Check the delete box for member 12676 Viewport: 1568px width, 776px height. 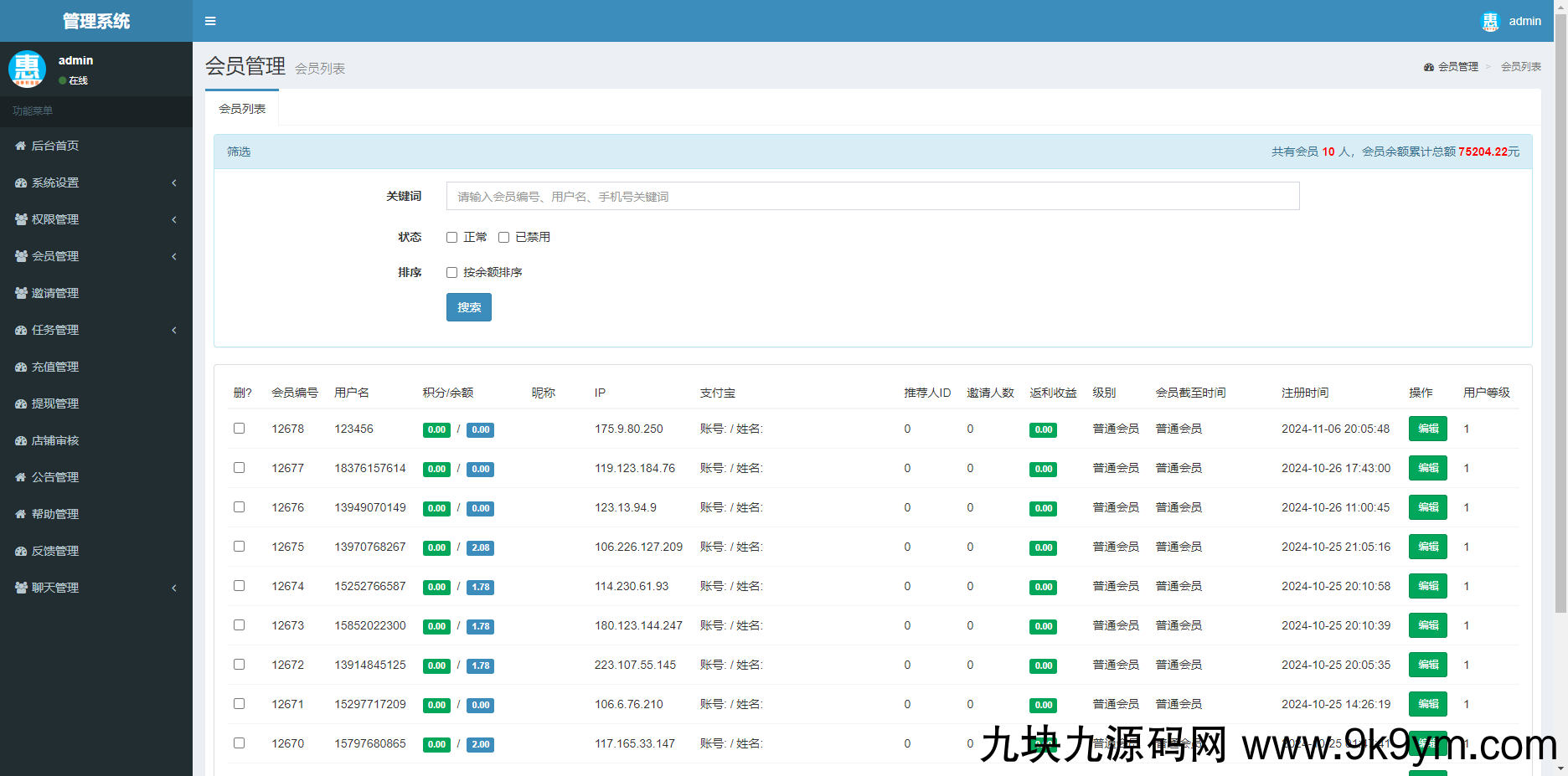[239, 507]
